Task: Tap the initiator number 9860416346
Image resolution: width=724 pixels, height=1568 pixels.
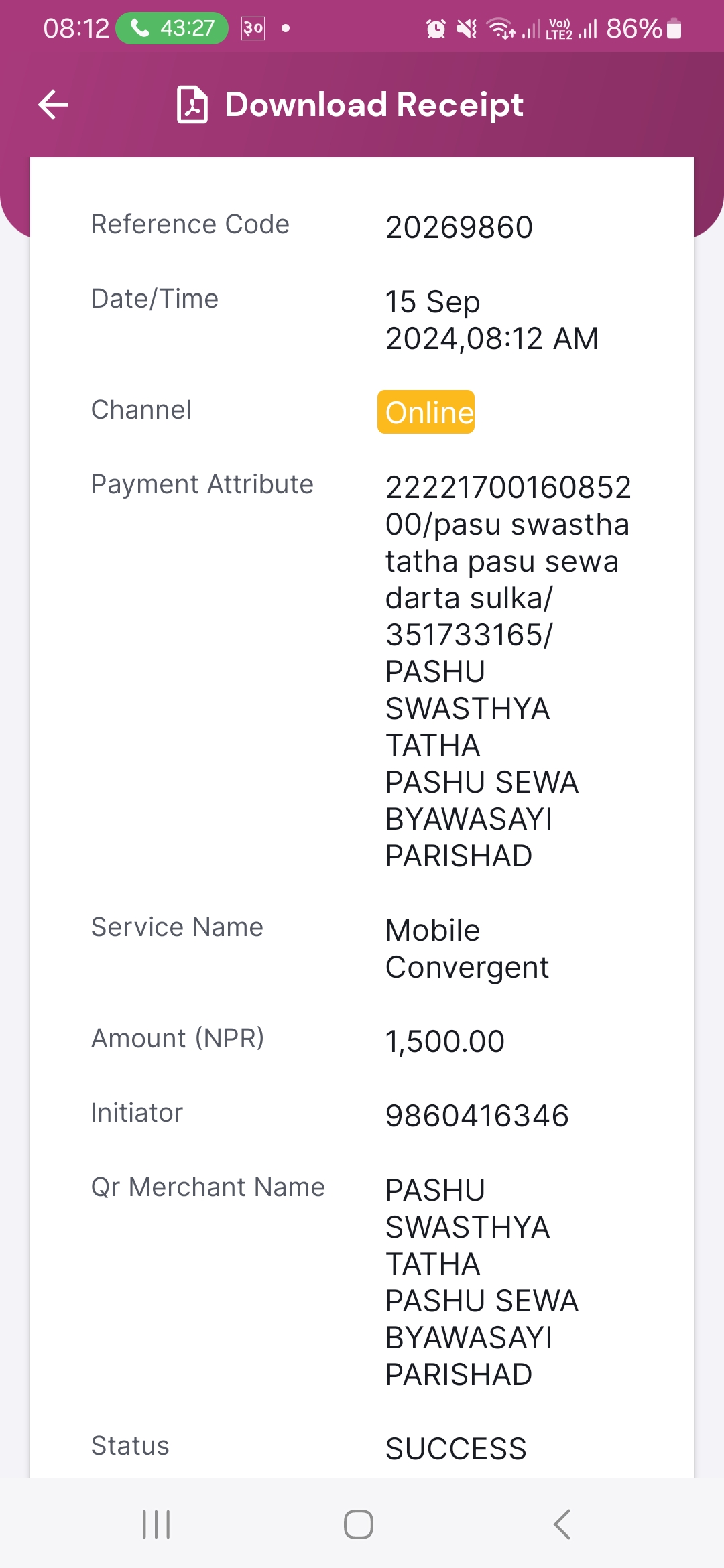Action: point(477,1116)
